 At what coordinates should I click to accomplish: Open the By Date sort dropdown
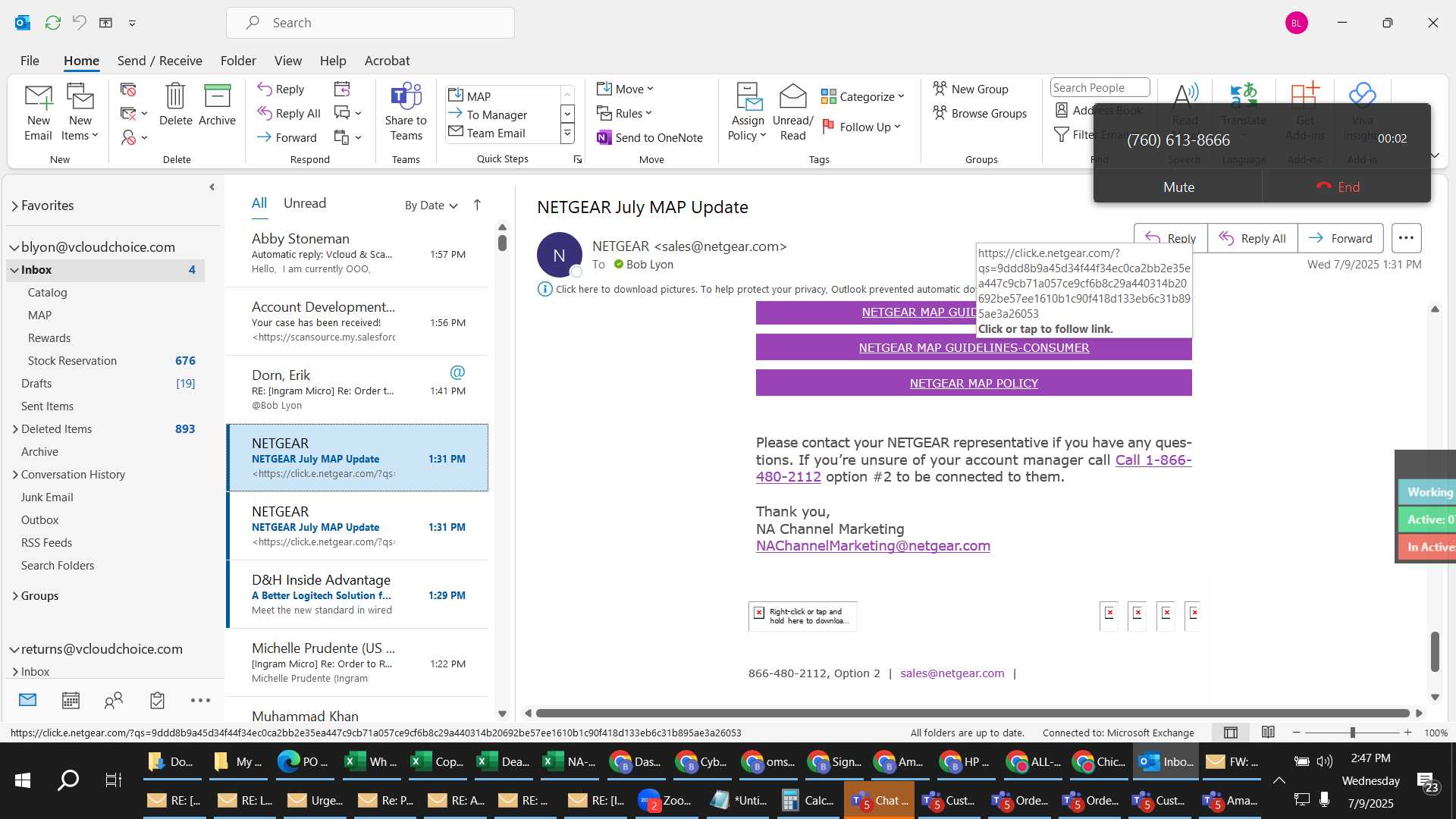pyautogui.click(x=431, y=206)
